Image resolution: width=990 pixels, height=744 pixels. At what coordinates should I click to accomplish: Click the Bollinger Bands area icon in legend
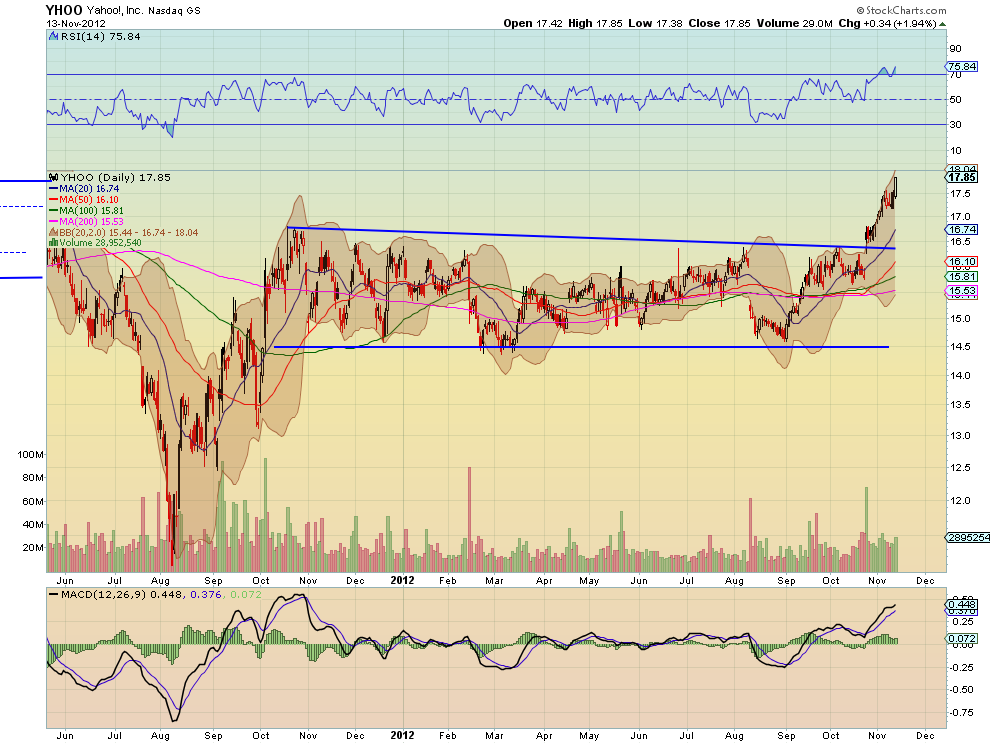point(54,232)
